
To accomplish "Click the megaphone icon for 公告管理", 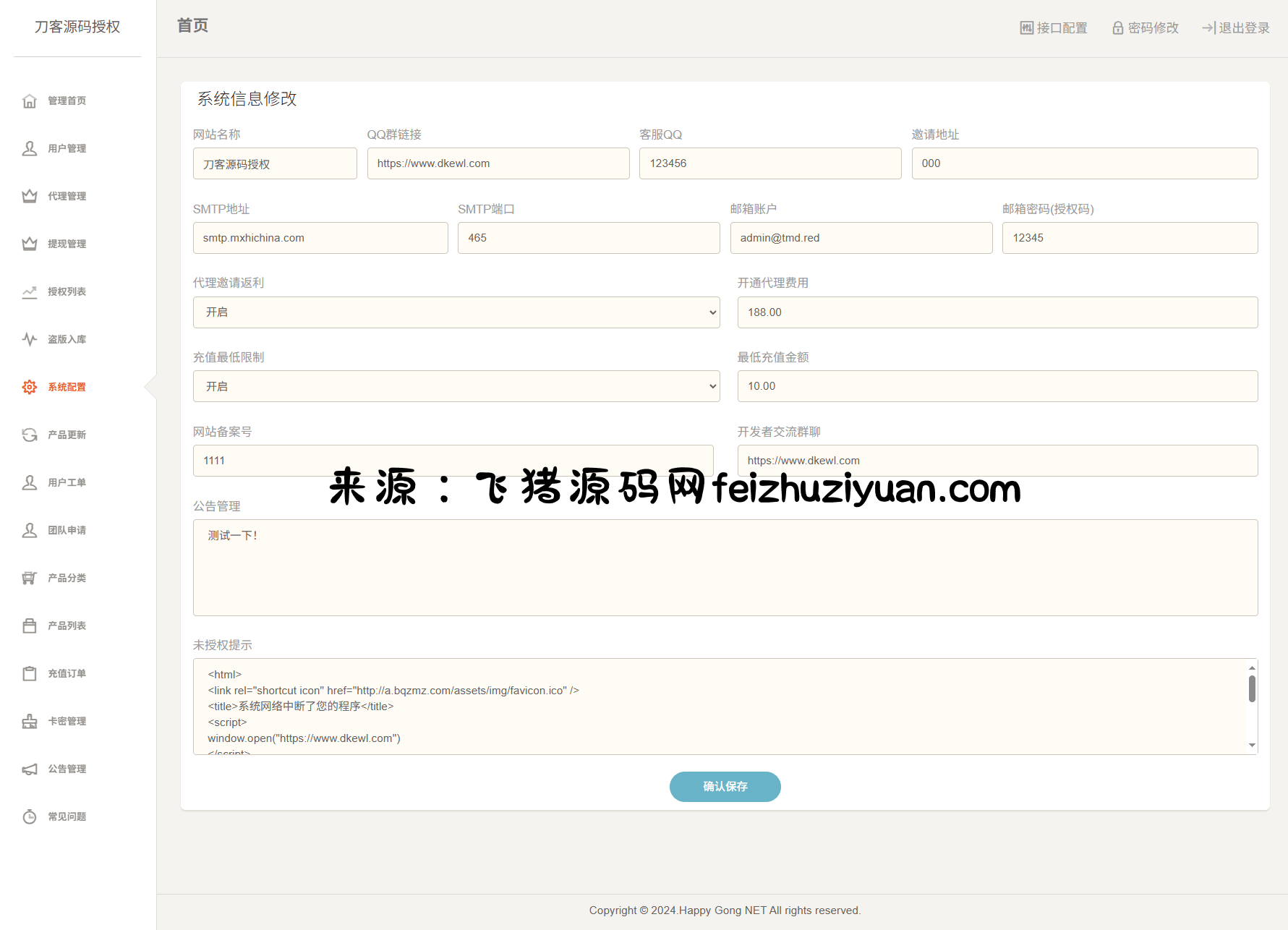I will click(30, 769).
